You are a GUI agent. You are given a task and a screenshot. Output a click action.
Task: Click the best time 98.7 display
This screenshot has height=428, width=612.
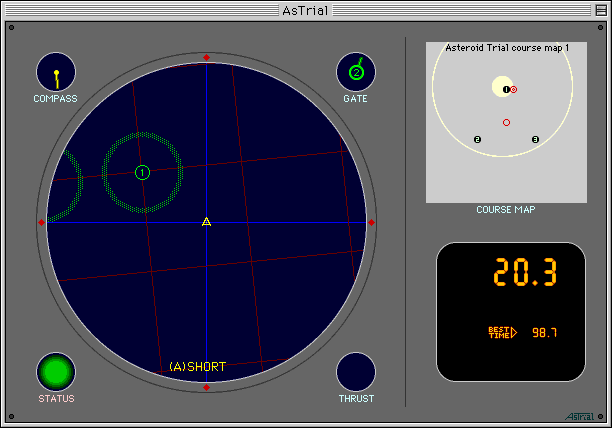coord(545,332)
